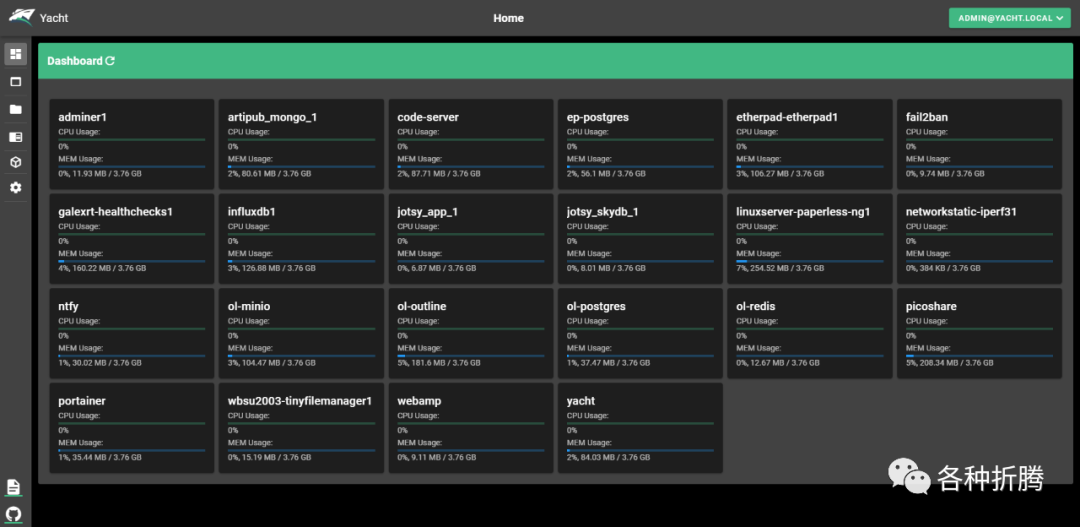The image size is (1080, 527).
Task: Open the Templates folder icon in sidebar
Action: pos(16,110)
